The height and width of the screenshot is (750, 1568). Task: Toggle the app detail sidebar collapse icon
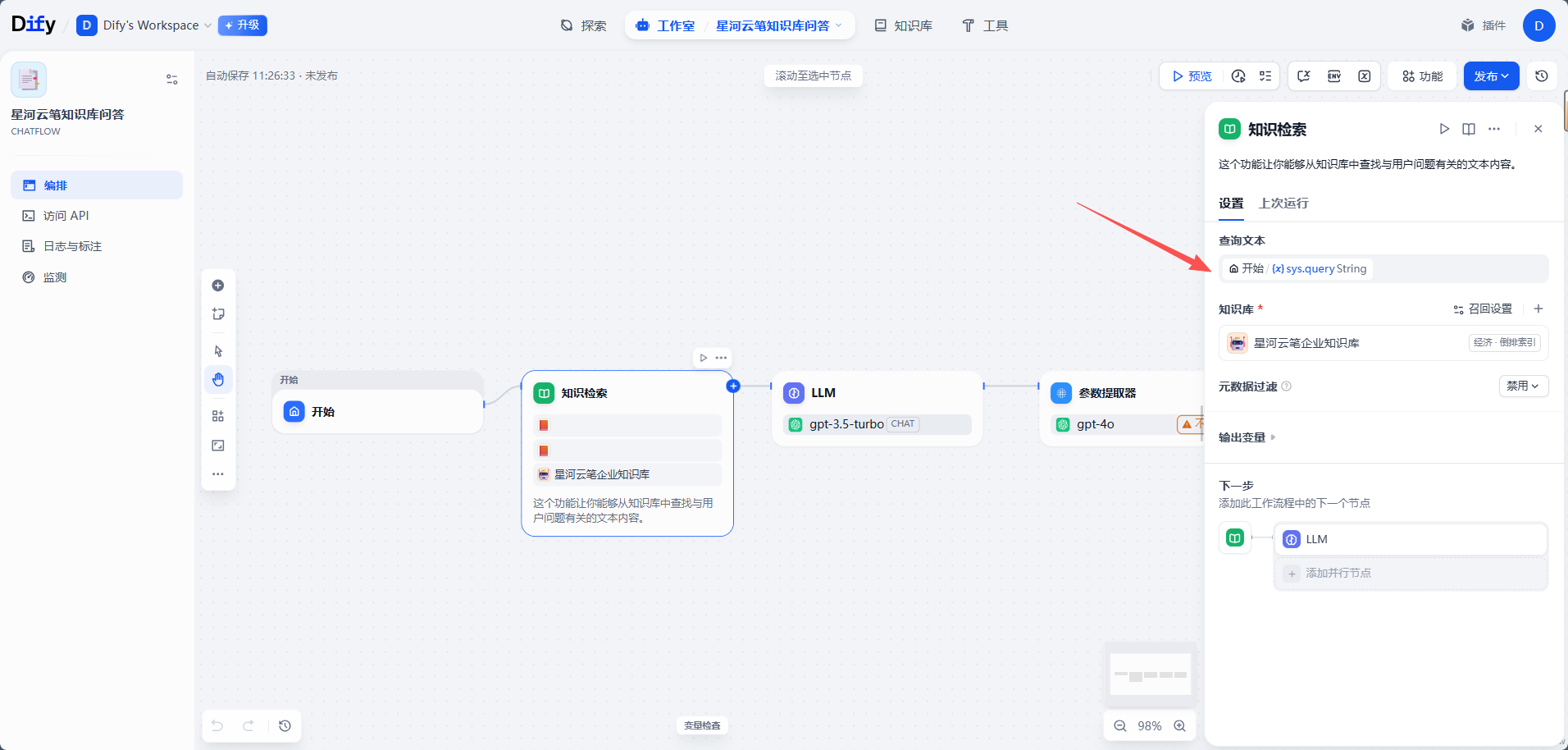tap(172, 80)
